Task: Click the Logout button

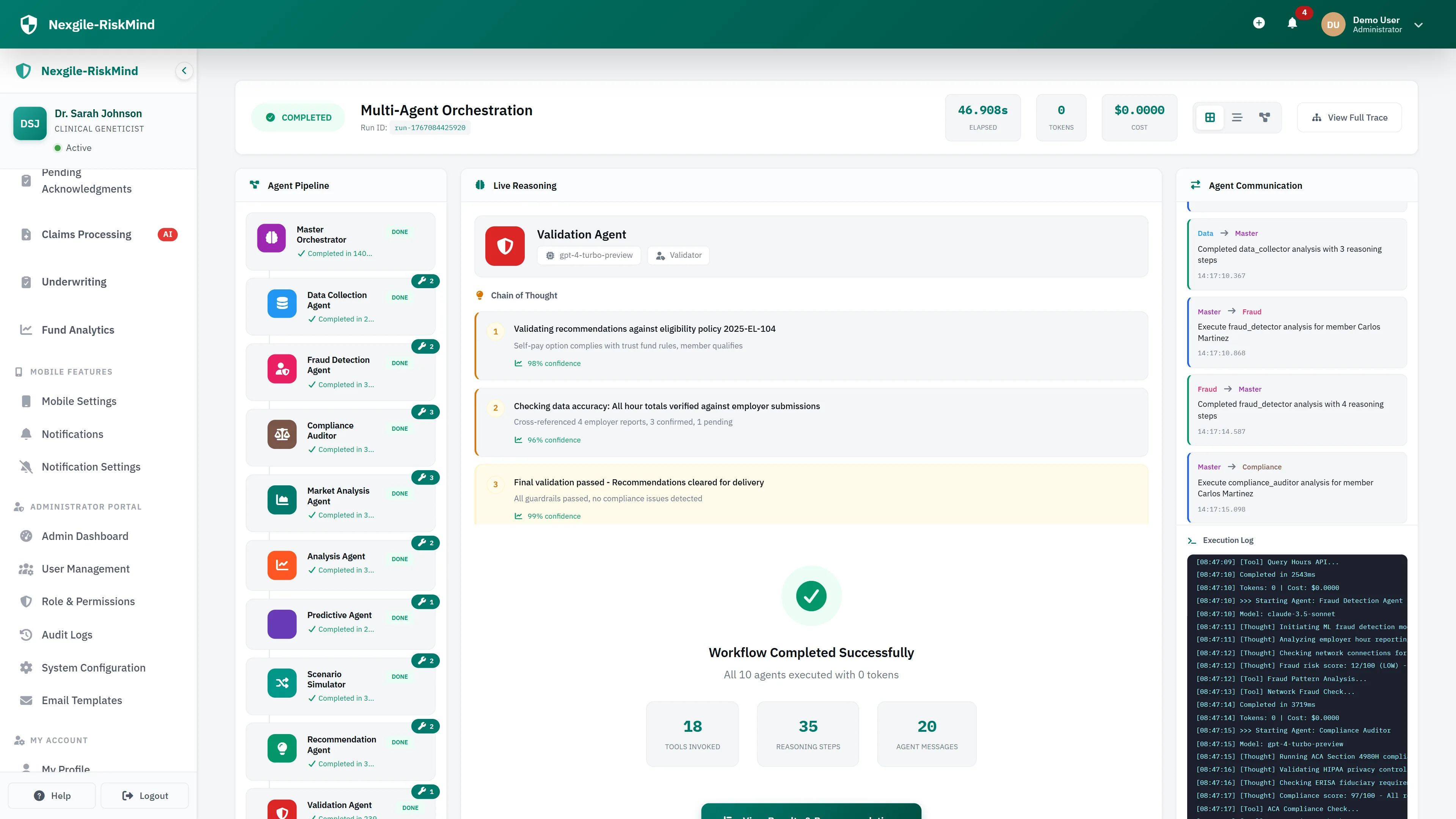Action: (x=144, y=795)
